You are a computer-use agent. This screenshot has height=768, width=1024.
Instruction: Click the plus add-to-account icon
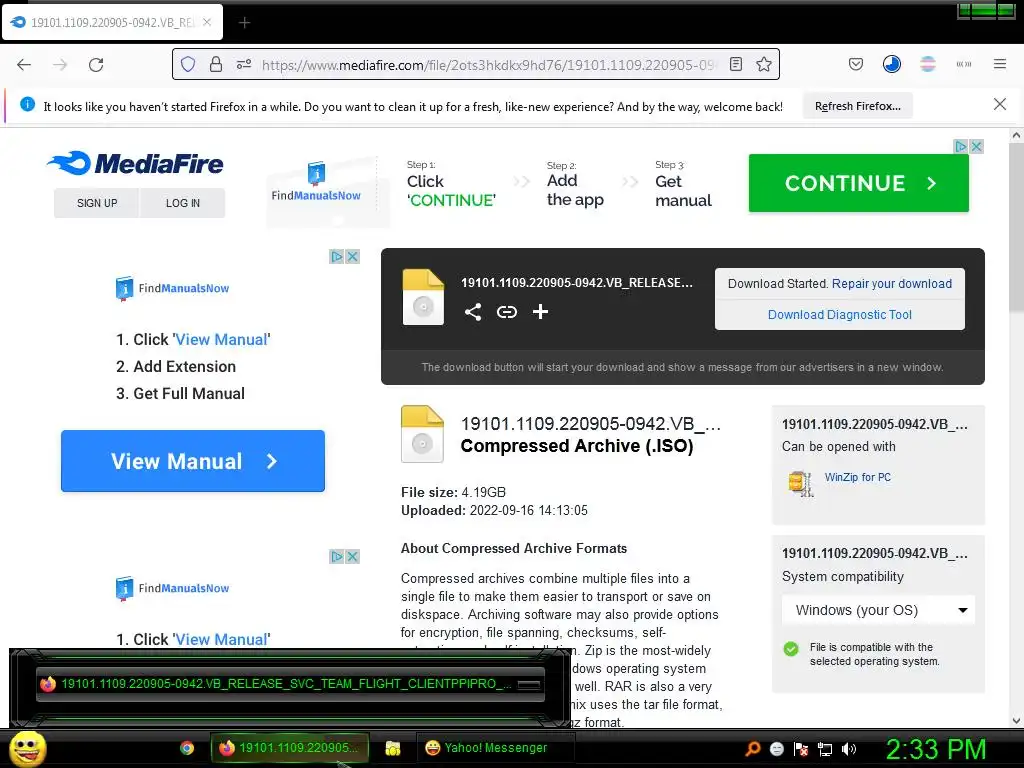point(540,312)
